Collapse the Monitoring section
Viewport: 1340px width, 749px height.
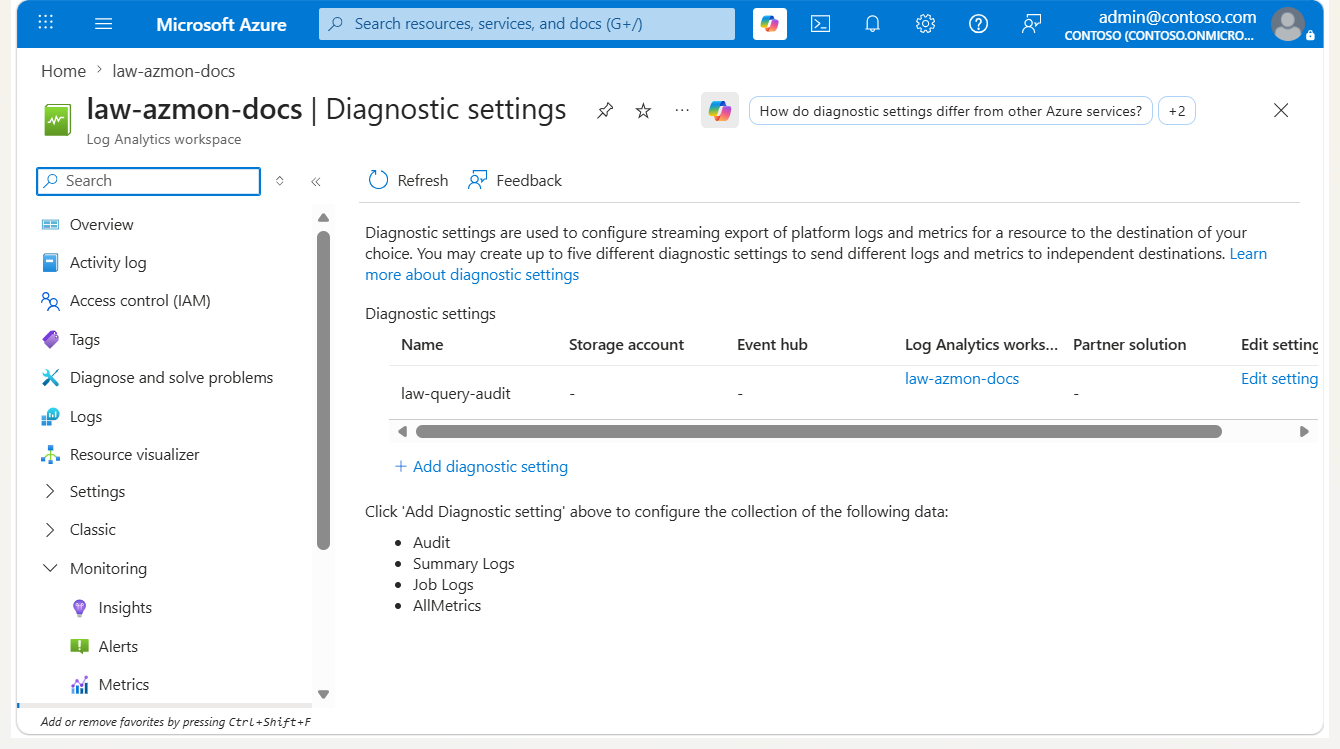(x=50, y=569)
